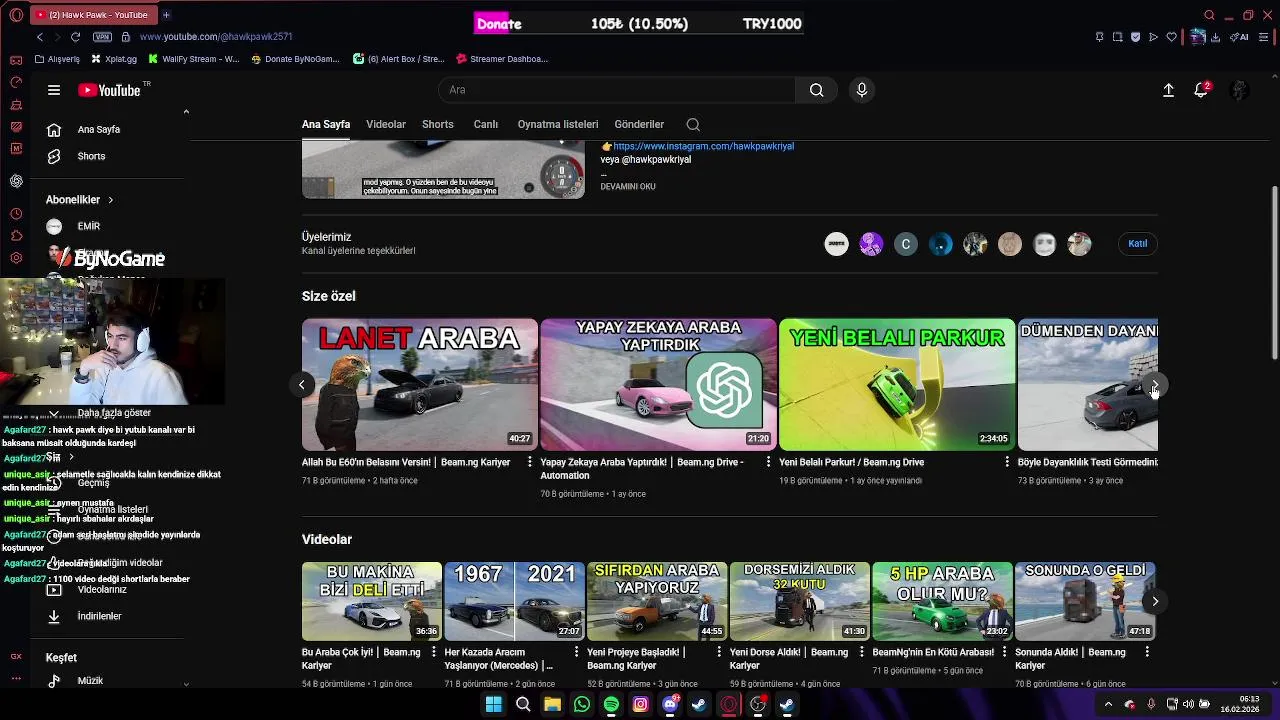The height and width of the screenshot is (720, 1280).
Task: Open Windows Start menu
Action: (x=494, y=705)
